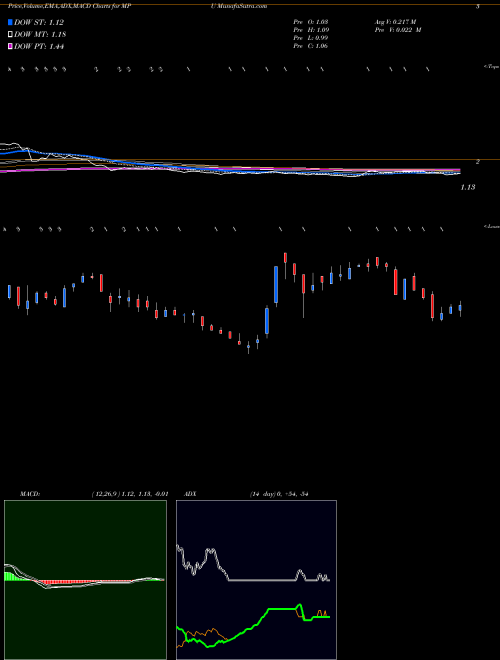Viewport: 500px width, 660px height.
Task: Click the ADX parameters '(14 day) 0, +54, -54'
Action: pyautogui.click(x=279, y=494)
